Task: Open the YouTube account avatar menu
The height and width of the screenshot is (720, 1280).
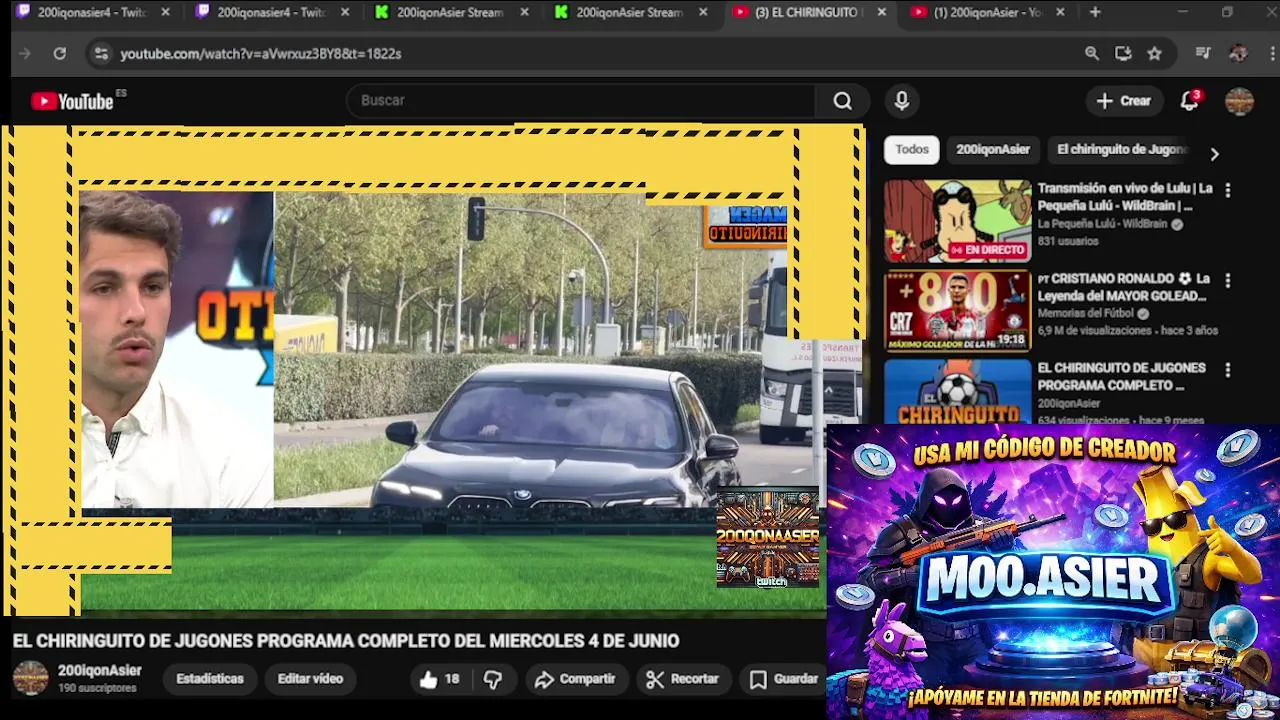Action: point(1239,100)
